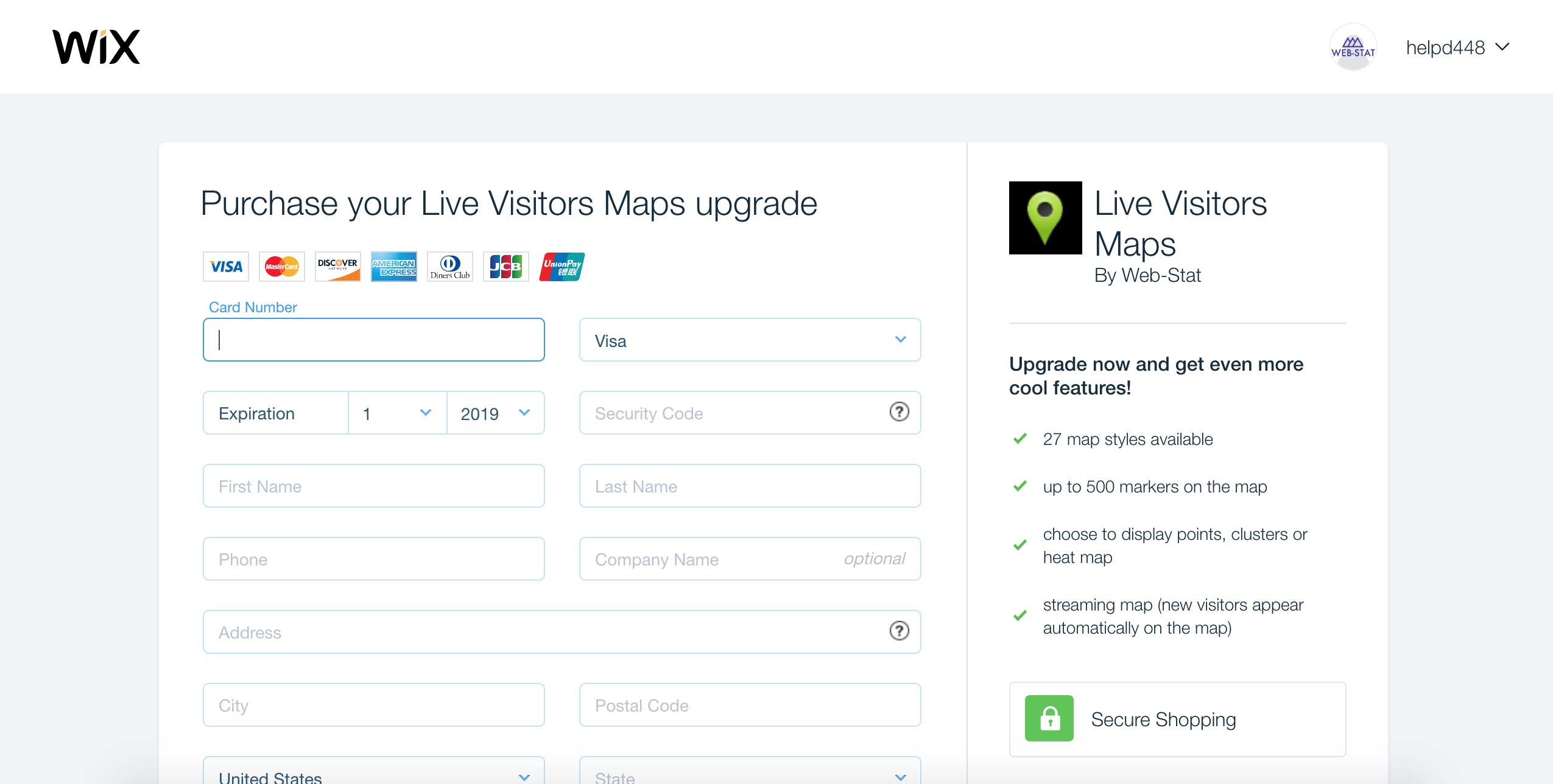
Task: Select the WiX logo in header
Action: click(x=94, y=46)
